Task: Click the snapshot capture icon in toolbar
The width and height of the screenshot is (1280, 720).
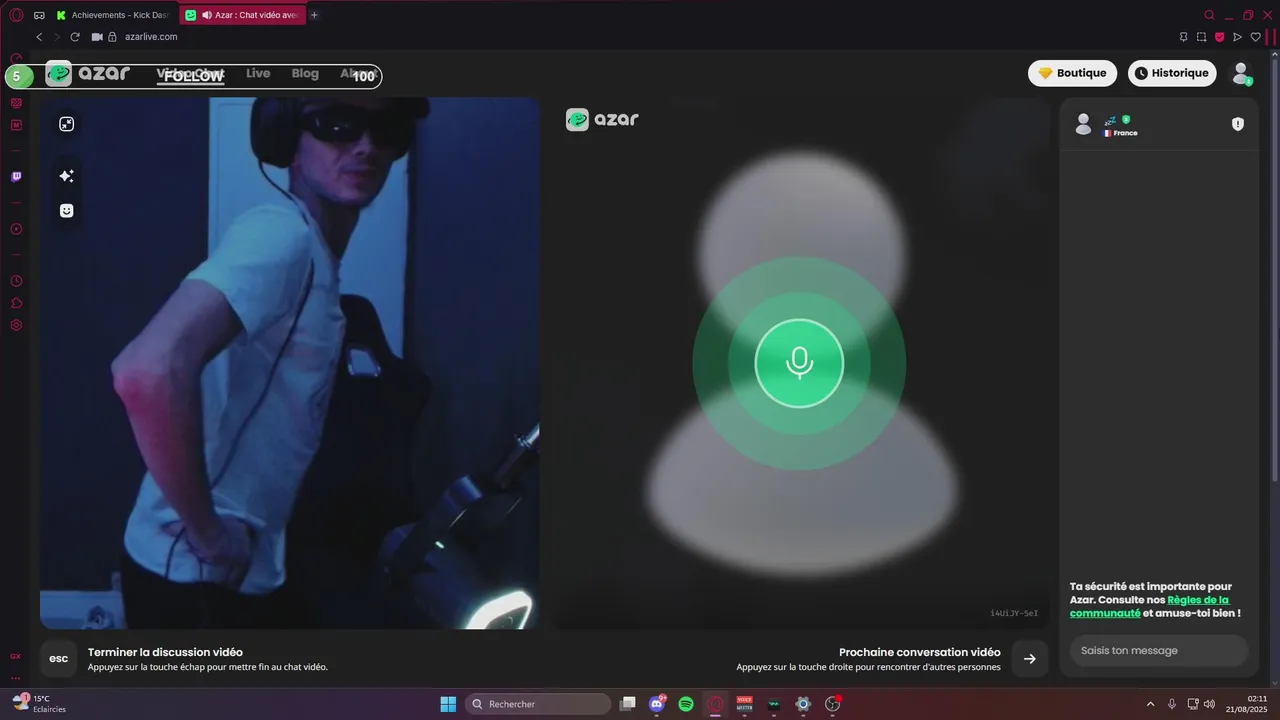Action: coord(1201,37)
